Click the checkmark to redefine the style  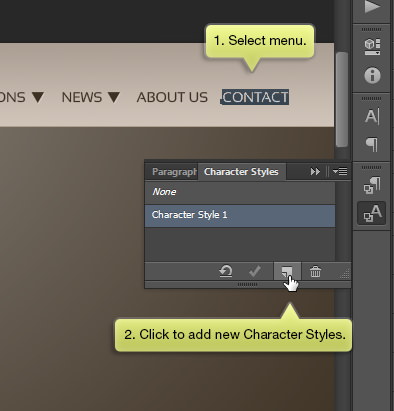pos(255,271)
